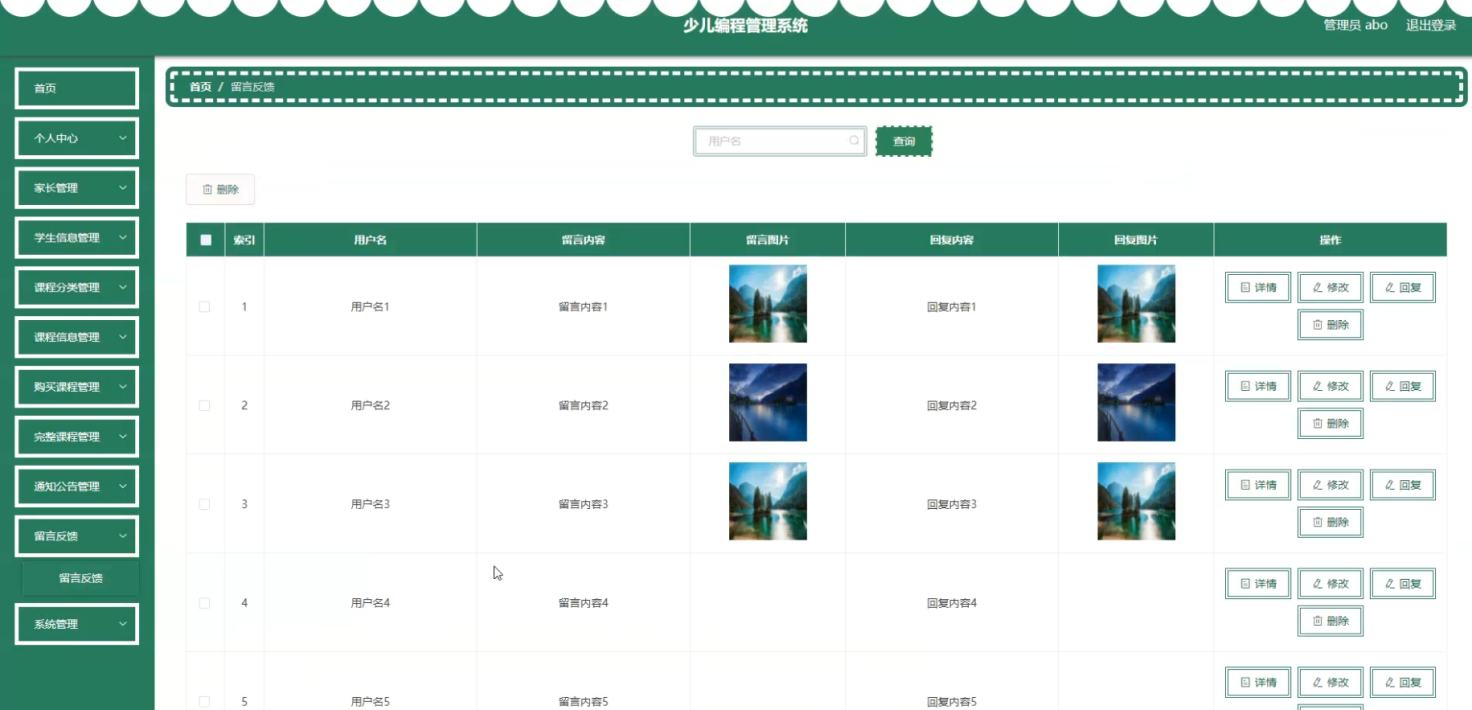Open the 留言图片 thumbnail in row 3

[768, 501]
